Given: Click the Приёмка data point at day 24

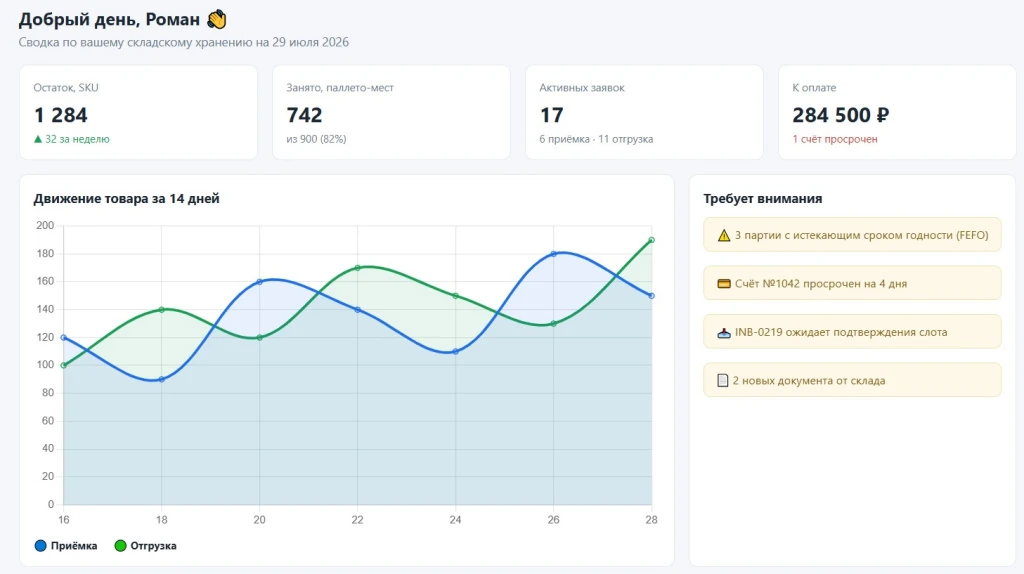Looking at the screenshot, I should 455,351.
